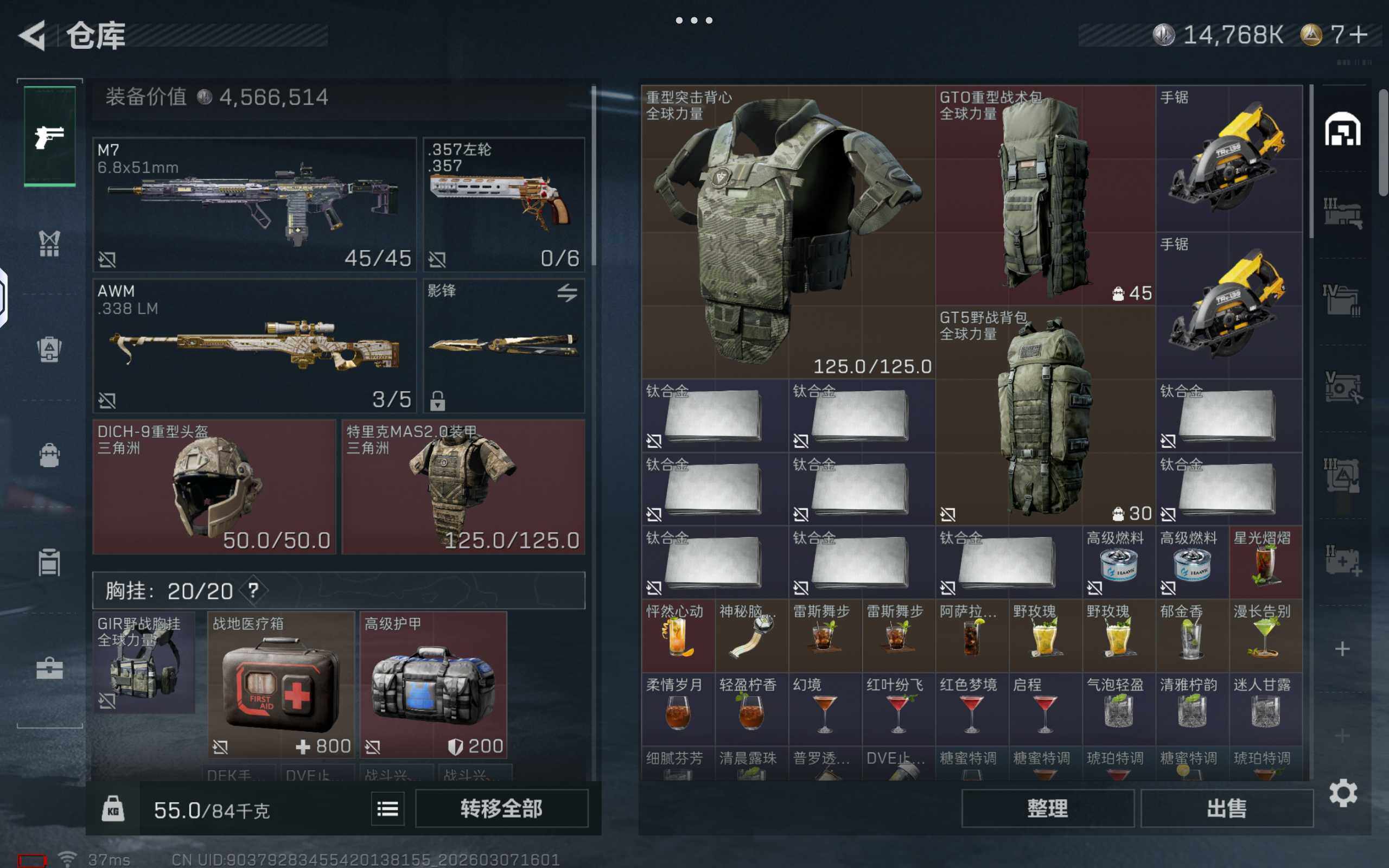Open the settings gear icon

coord(1343,794)
